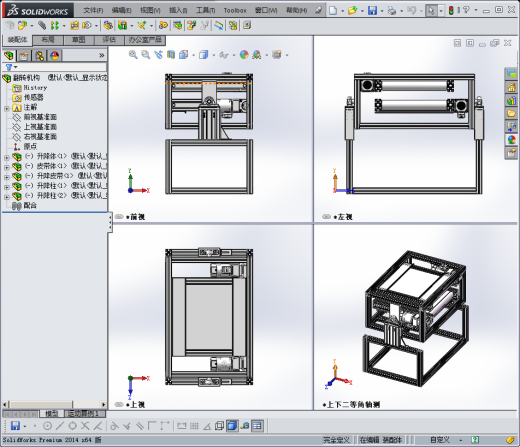Screen dimensions: 520x447
Task: Open the 文件(F) menu
Action: [93, 10]
